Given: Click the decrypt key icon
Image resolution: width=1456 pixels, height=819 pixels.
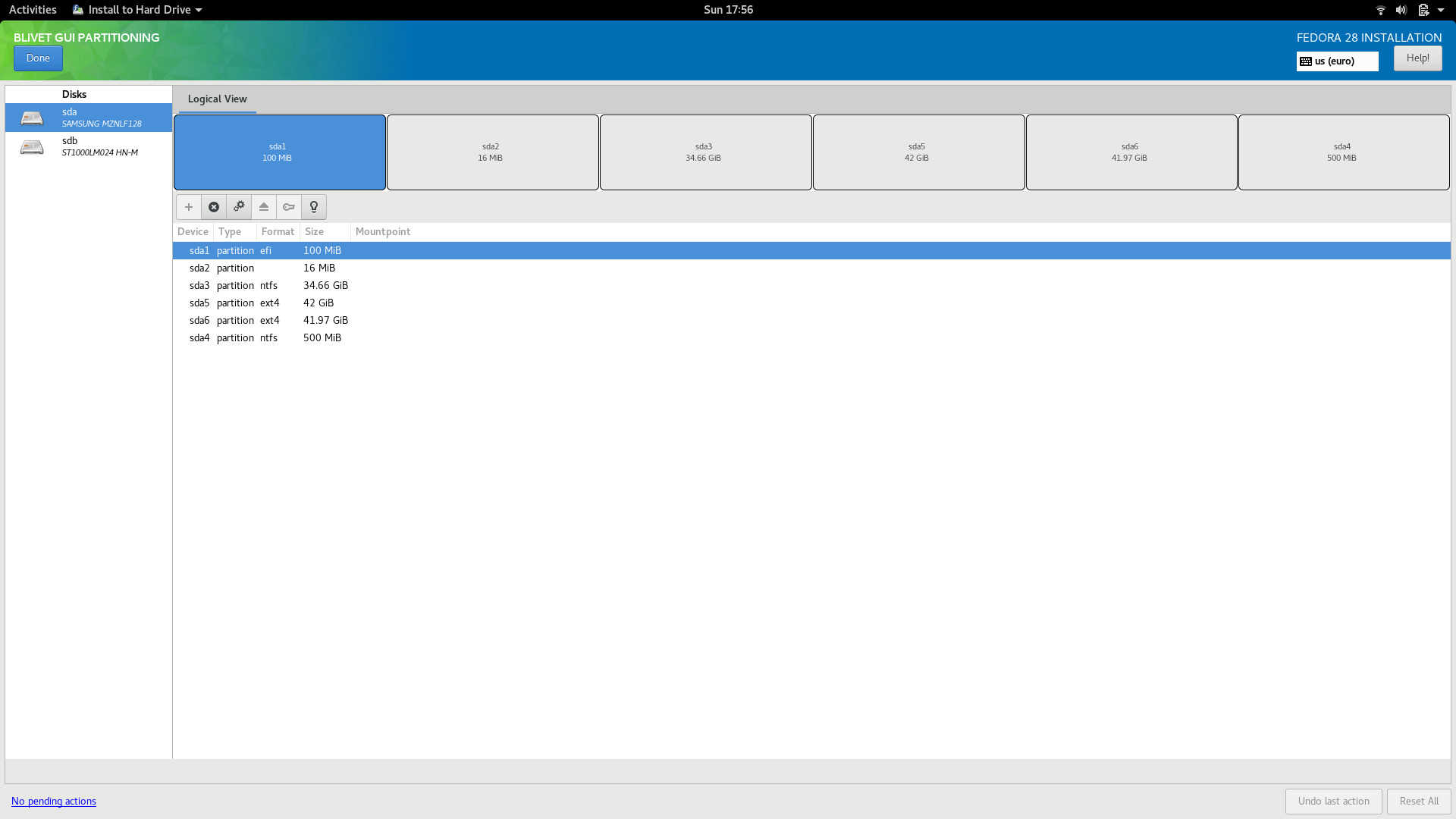Looking at the screenshot, I should 289,207.
